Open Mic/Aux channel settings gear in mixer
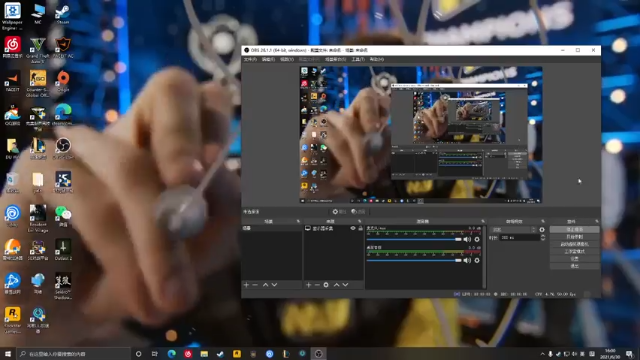Viewport: 640px width, 360px height. (477, 239)
